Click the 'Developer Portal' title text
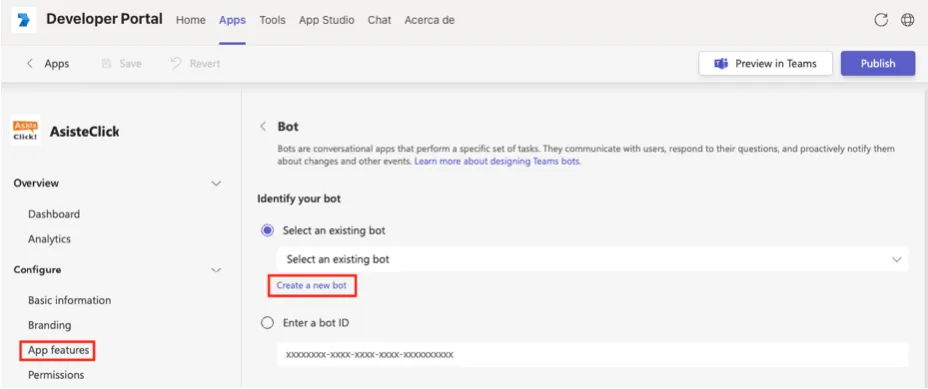 tap(104, 19)
